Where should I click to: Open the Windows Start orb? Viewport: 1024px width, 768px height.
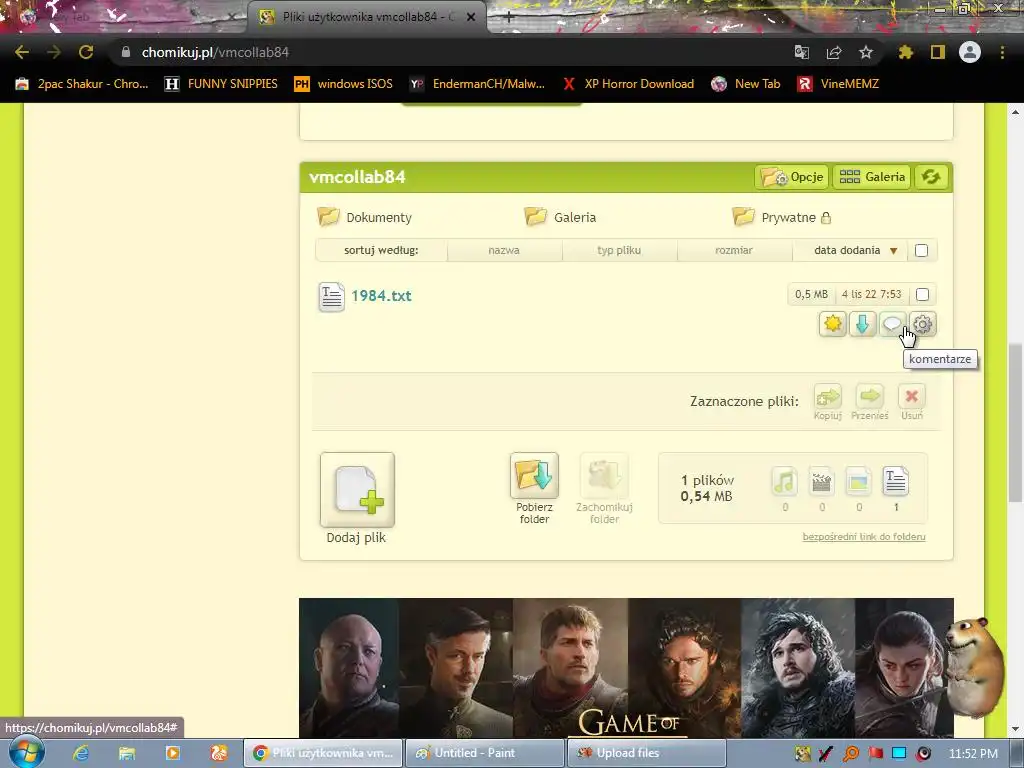[x=27, y=752]
